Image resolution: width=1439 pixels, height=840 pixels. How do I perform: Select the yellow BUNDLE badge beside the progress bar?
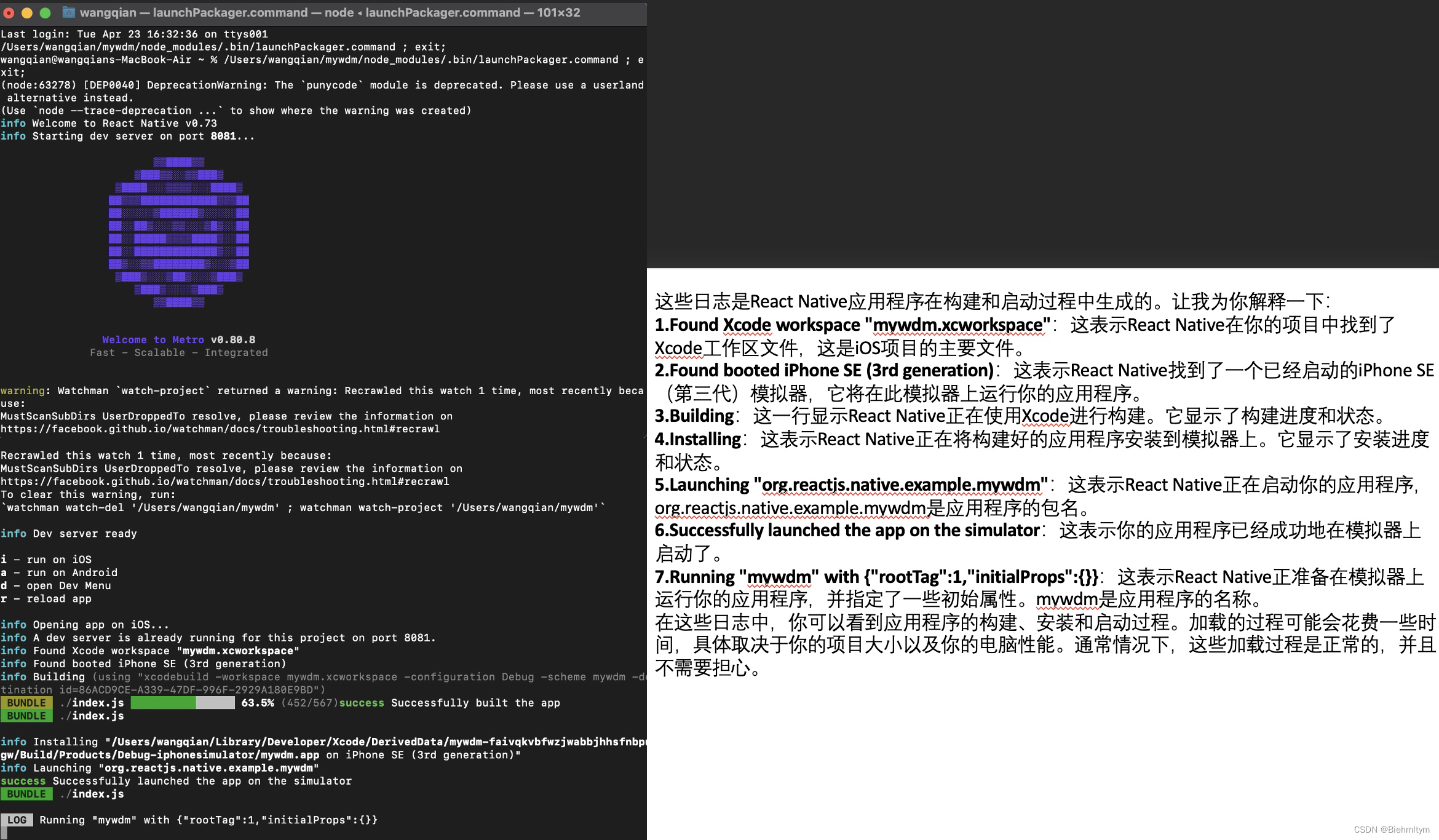pyautogui.click(x=26, y=703)
